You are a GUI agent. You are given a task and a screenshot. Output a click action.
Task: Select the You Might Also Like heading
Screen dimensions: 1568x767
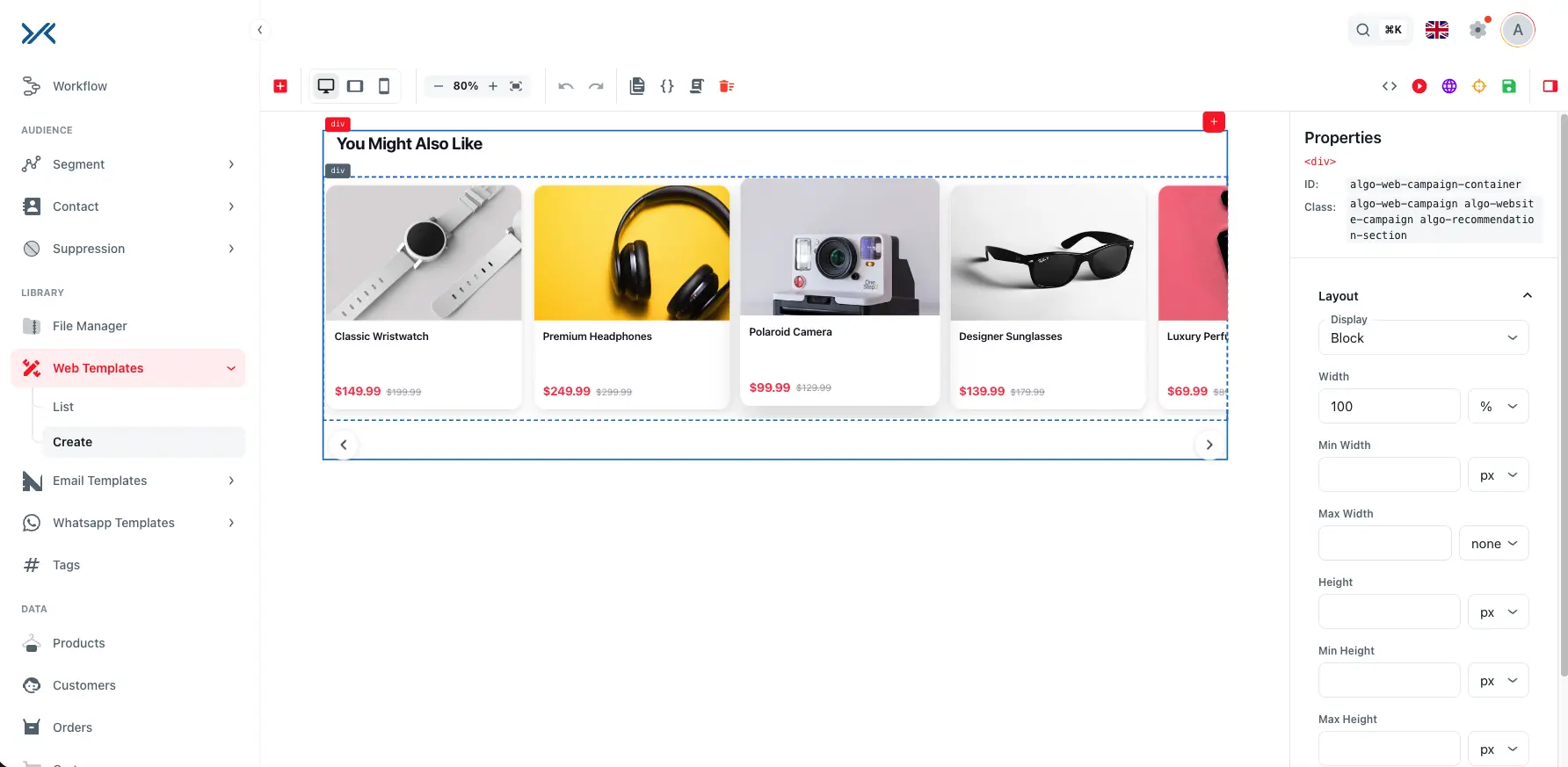click(x=410, y=144)
